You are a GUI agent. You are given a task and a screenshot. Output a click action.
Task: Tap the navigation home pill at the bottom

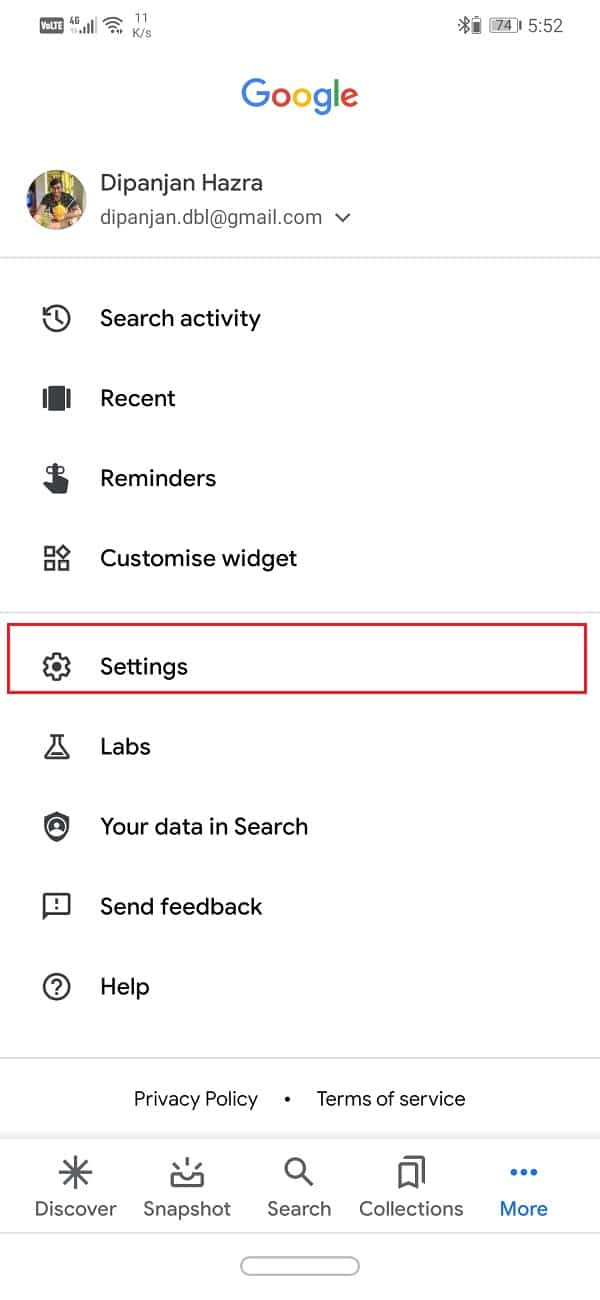pos(300,1266)
